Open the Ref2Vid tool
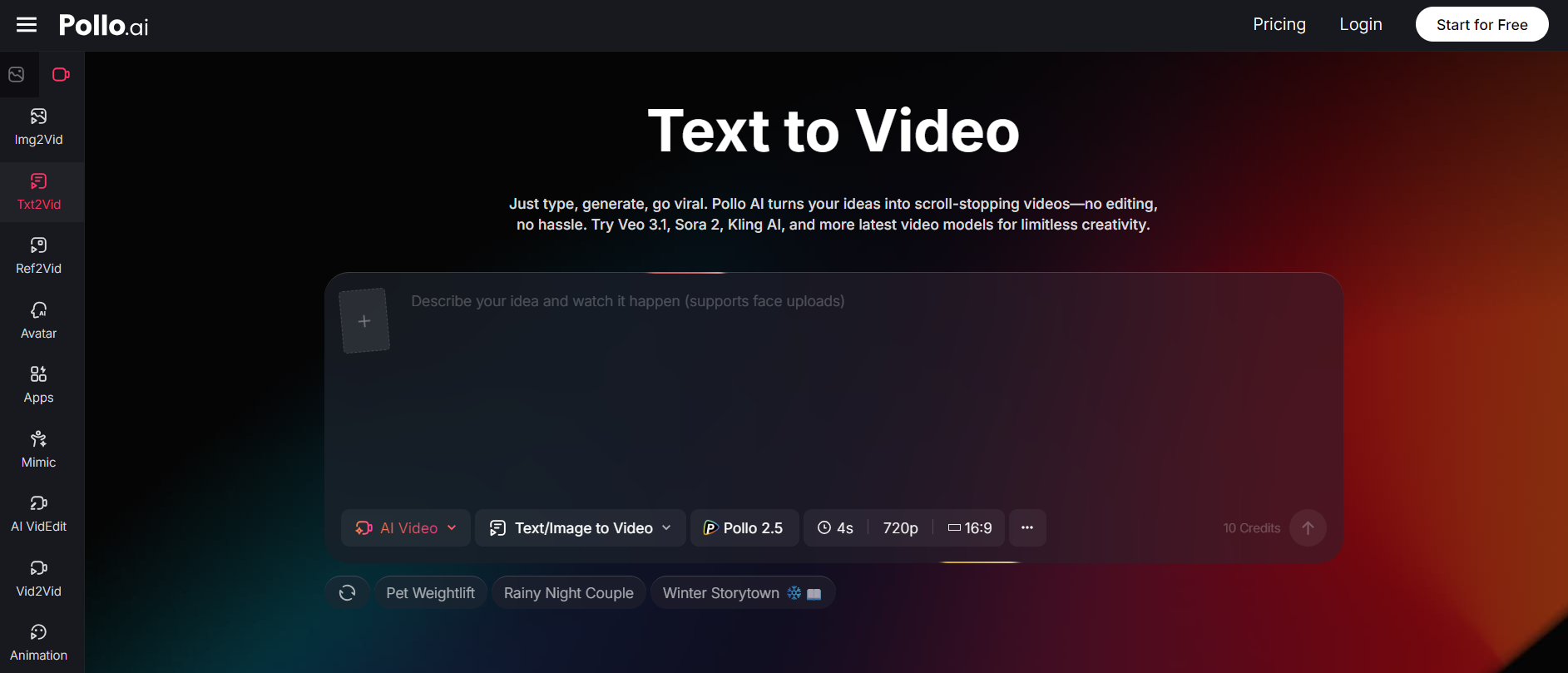 coord(39,255)
